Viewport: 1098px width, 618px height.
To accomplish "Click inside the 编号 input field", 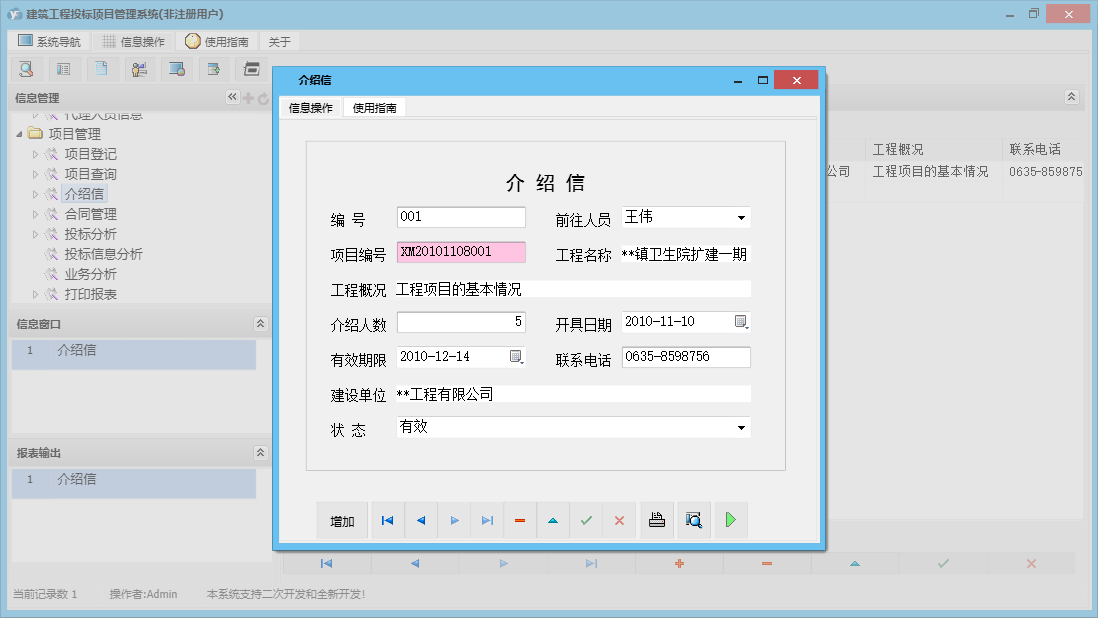I will 460,217.
